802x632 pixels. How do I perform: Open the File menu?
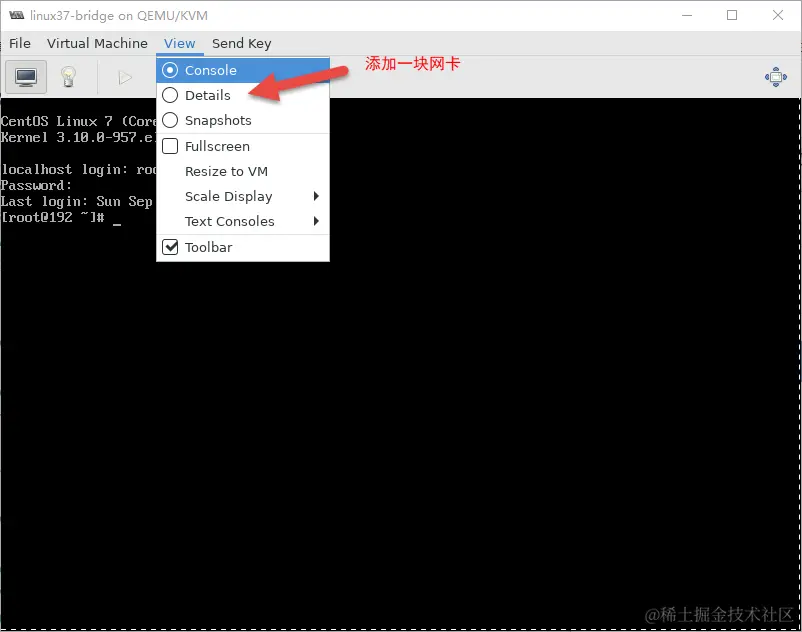click(x=20, y=43)
